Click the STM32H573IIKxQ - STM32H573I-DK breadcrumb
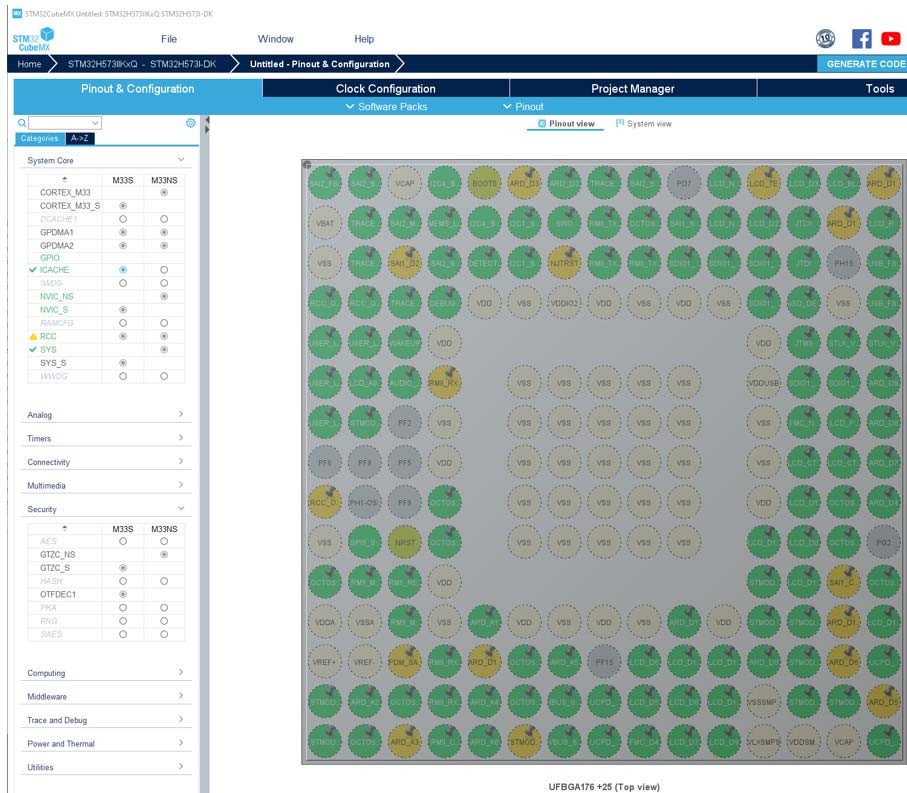Screen dimensions: 907x793 coord(142,64)
